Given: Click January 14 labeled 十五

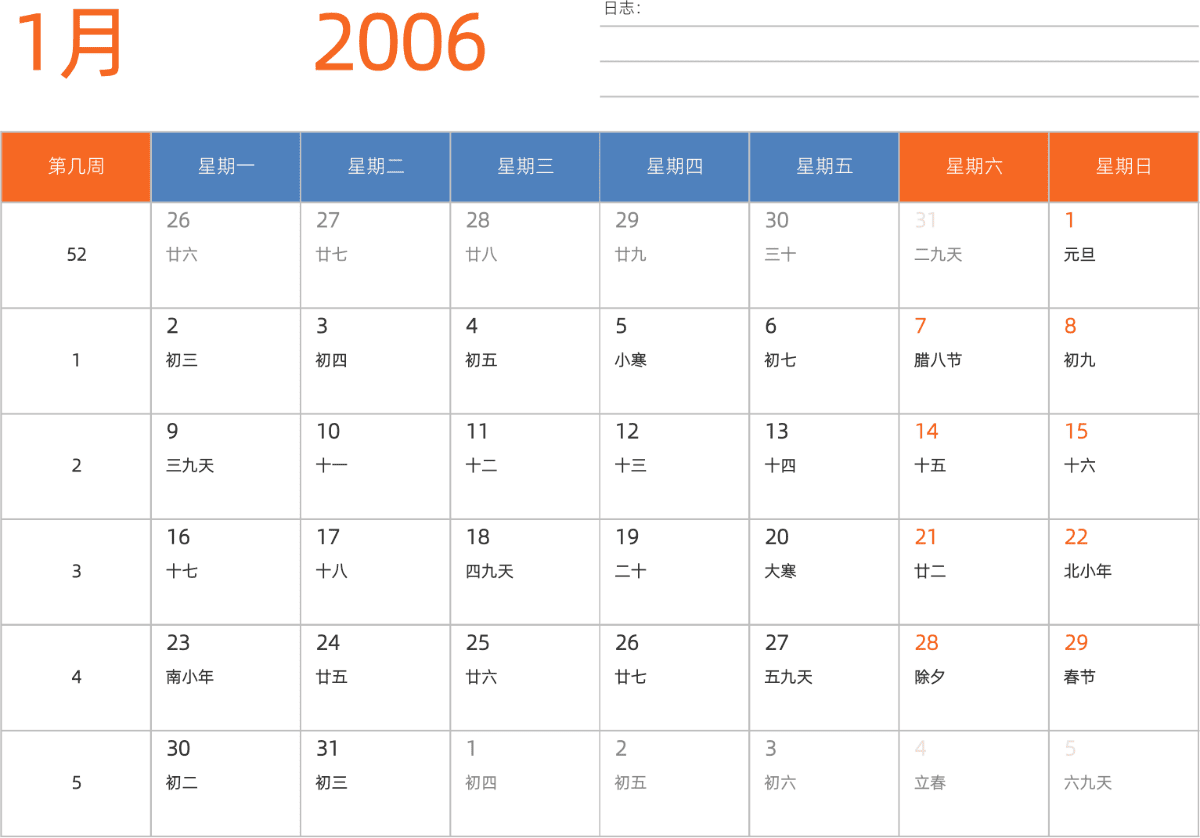Looking at the screenshot, I should 974,466.
